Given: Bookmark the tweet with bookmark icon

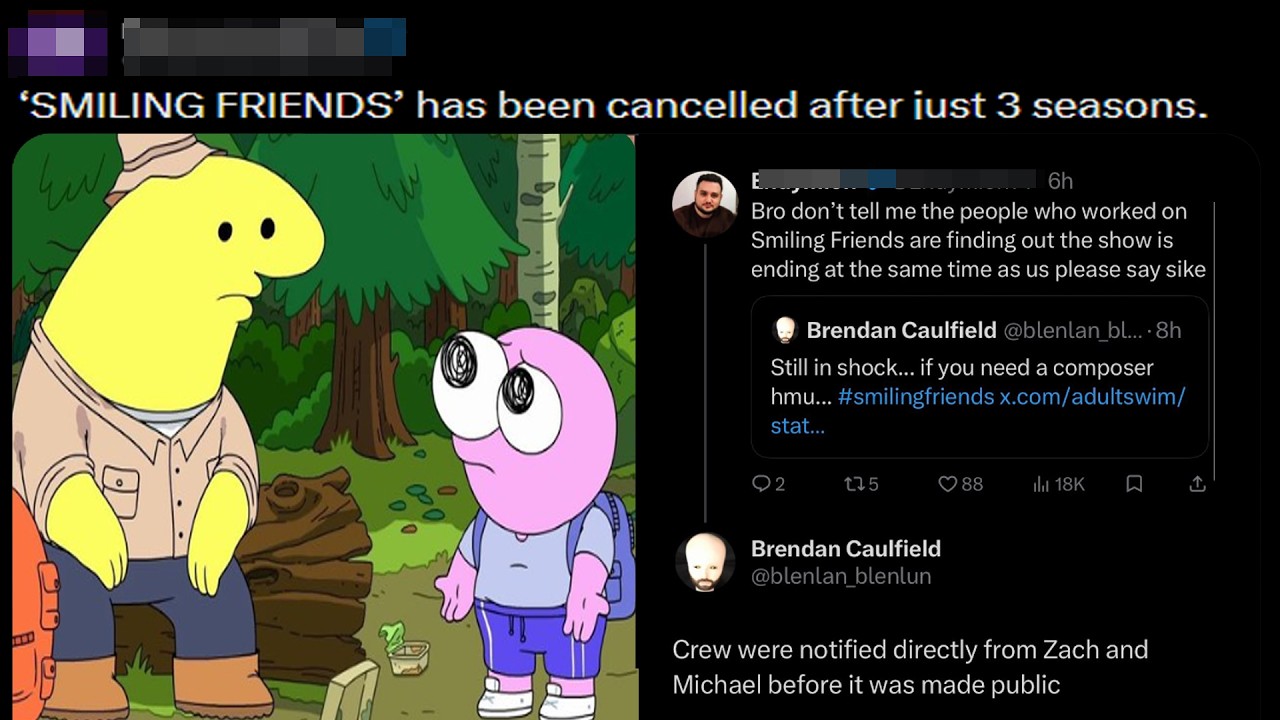Looking at the screenshot, I should click(1134, 484).
